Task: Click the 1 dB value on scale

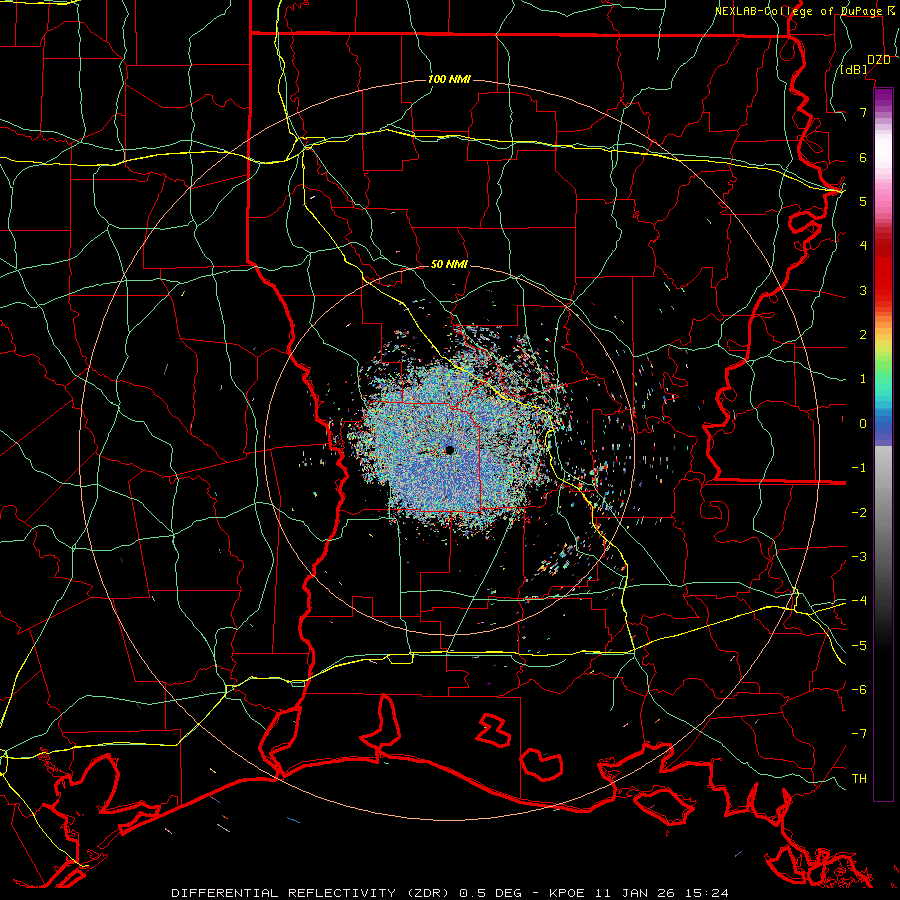Action: coord(863,379)
